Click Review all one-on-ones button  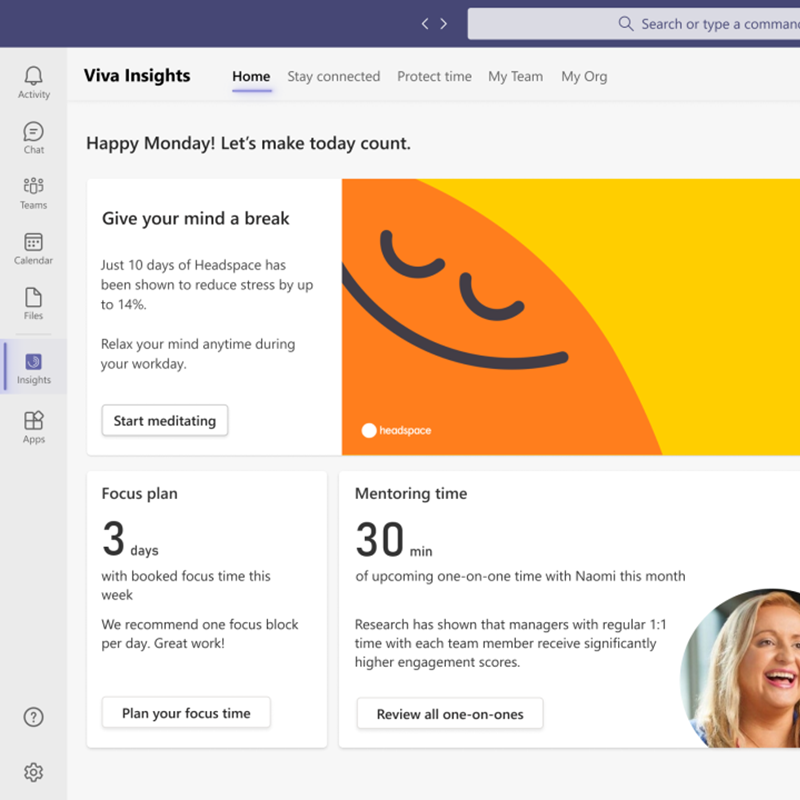450,713
